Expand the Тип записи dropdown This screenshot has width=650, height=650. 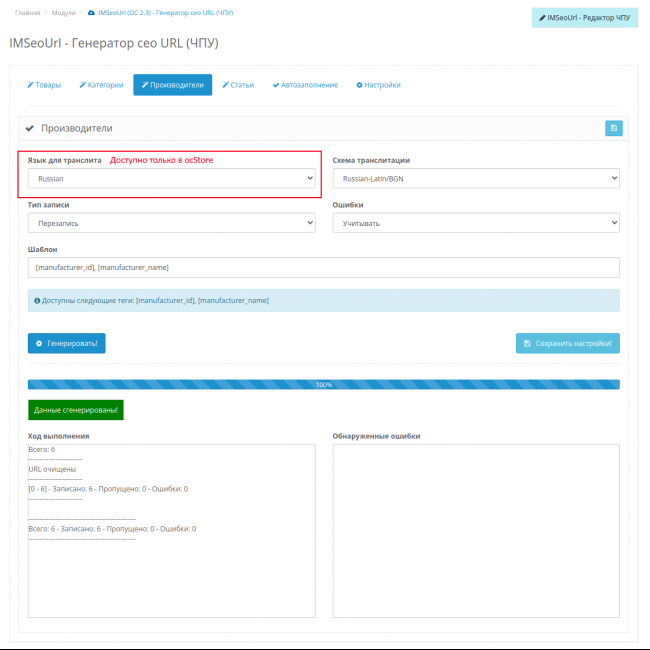pyautogui.click(x=171, y=223)
